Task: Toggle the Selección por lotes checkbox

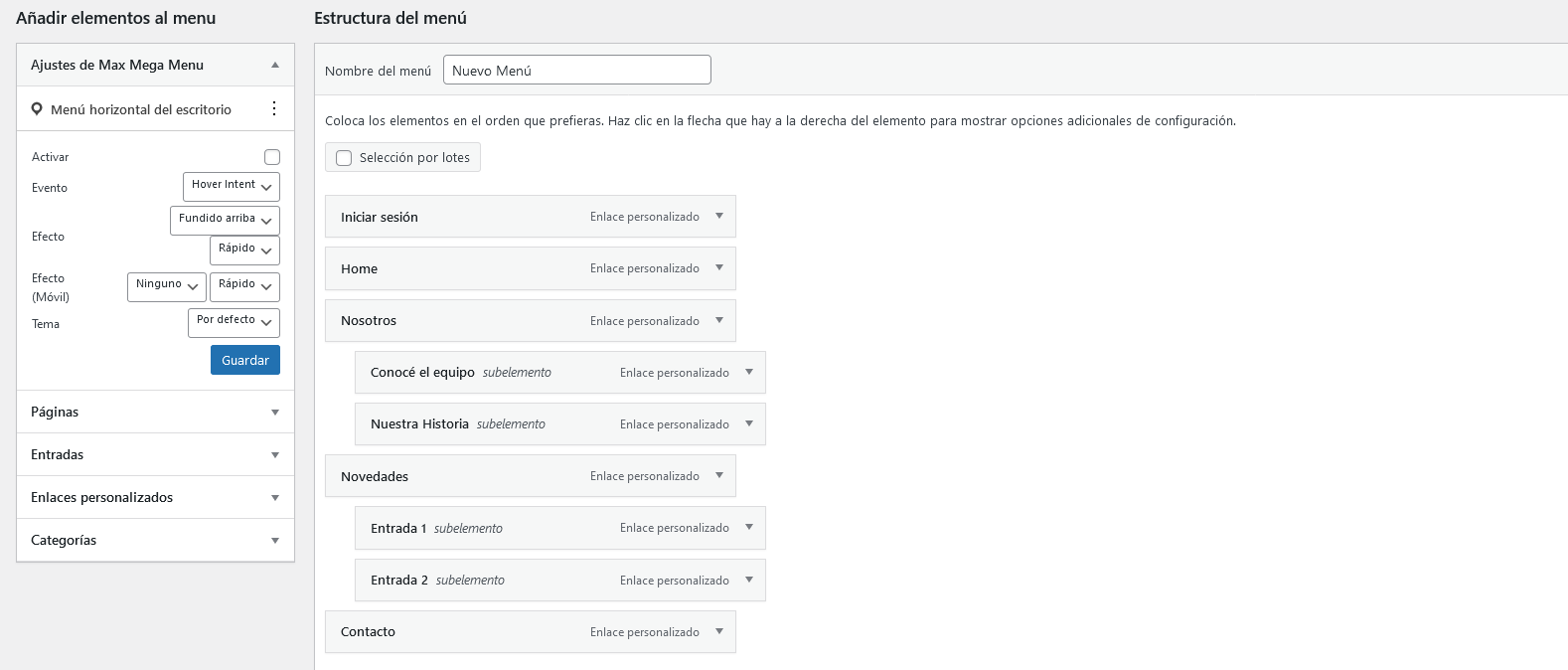Action: (x=344, y=158)
